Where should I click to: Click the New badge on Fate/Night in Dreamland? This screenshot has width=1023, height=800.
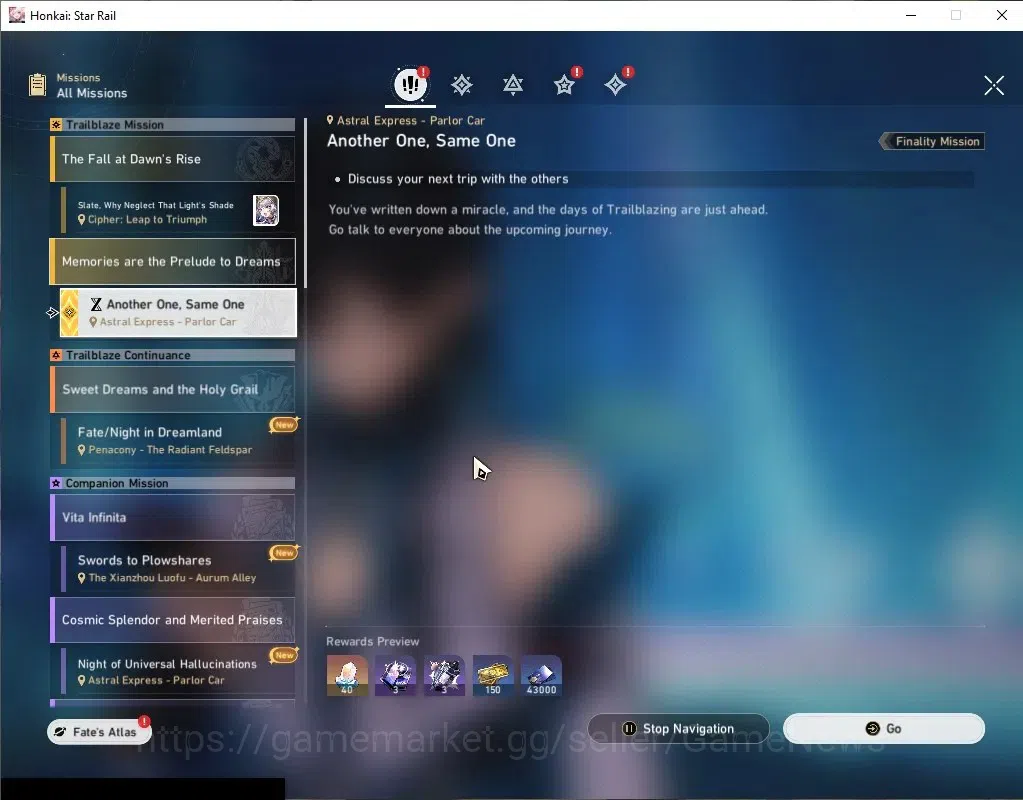pyautogui.click(x=284, y=425)
